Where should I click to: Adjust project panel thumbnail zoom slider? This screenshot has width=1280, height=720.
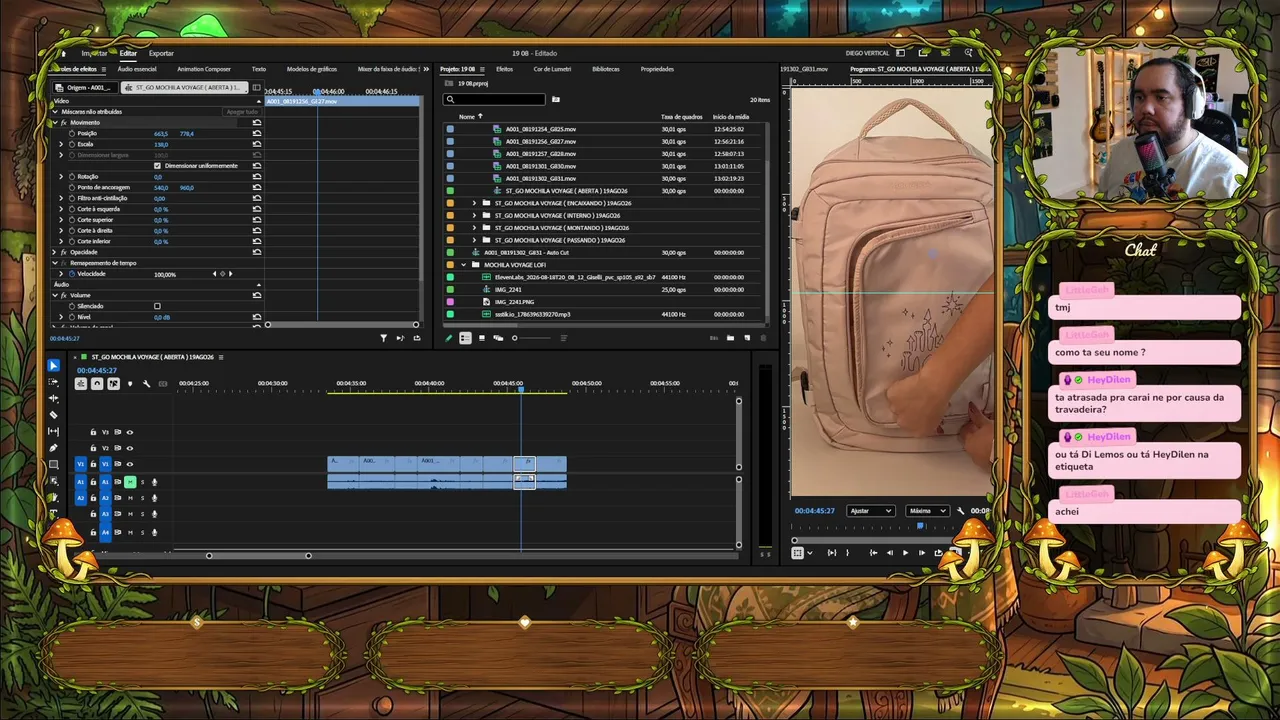coord(515,338)
